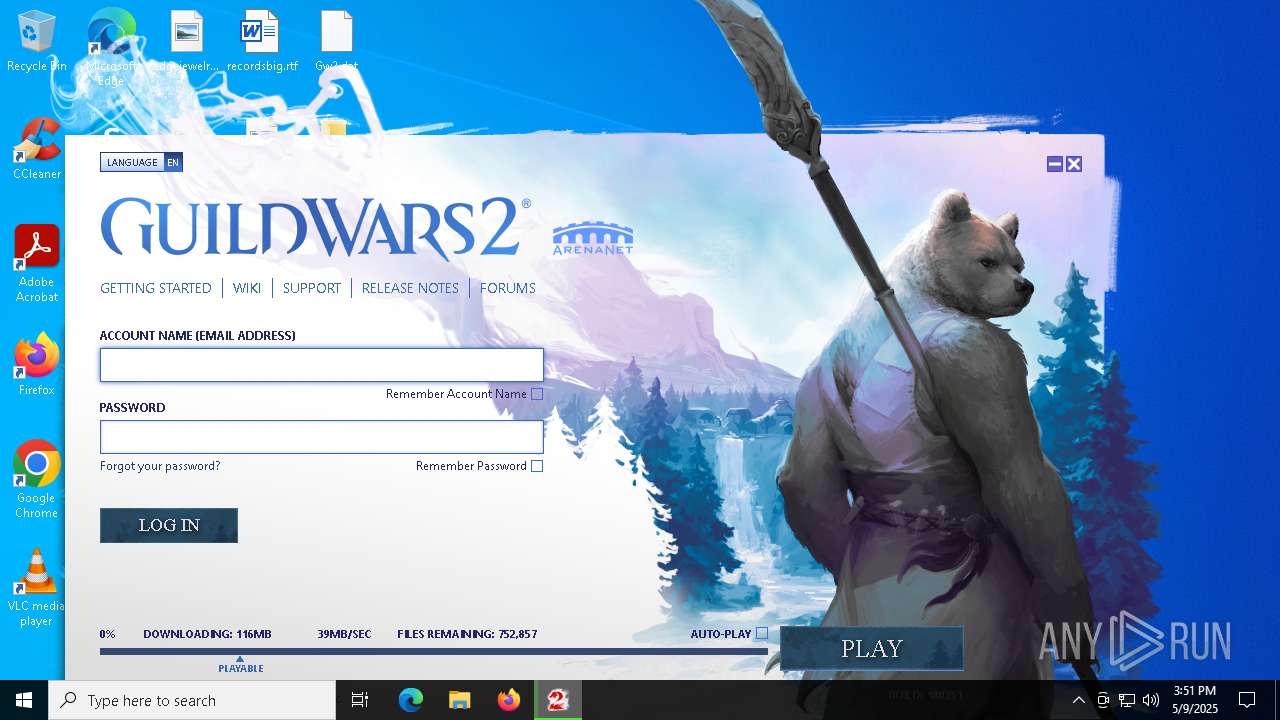This screenshot has height=720, width=1280.
Task: Open Firefox from the taskbar
Action: (509, 700)
